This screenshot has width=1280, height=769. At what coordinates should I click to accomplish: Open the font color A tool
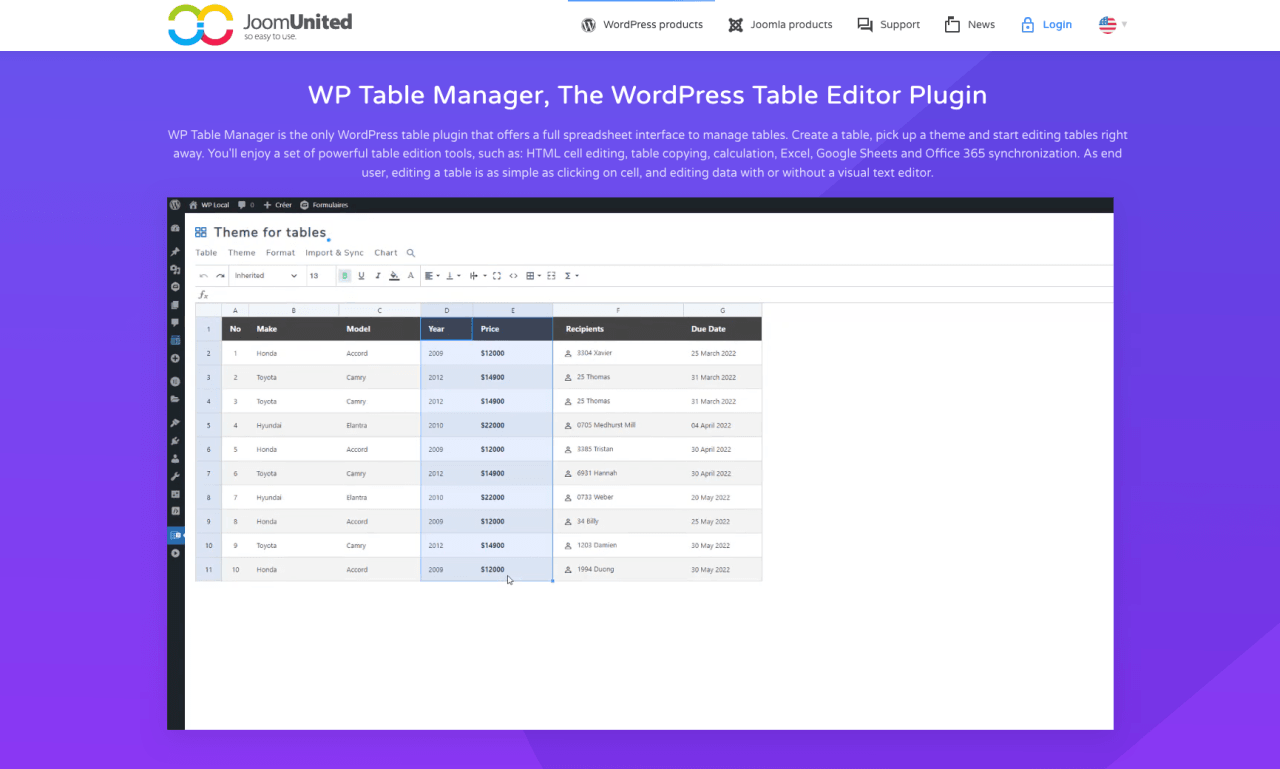[411, 276]
